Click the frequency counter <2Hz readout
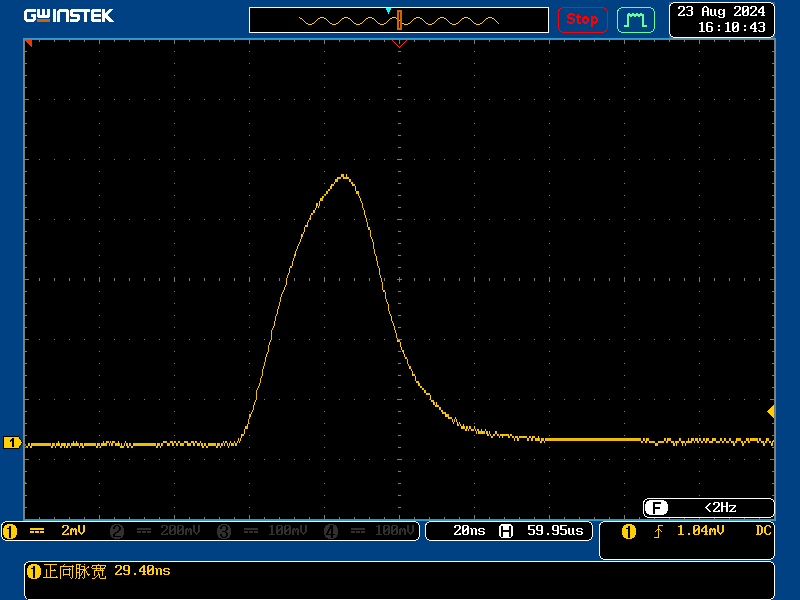The width and height of the screenshot is (800, 600). [720, 507]
